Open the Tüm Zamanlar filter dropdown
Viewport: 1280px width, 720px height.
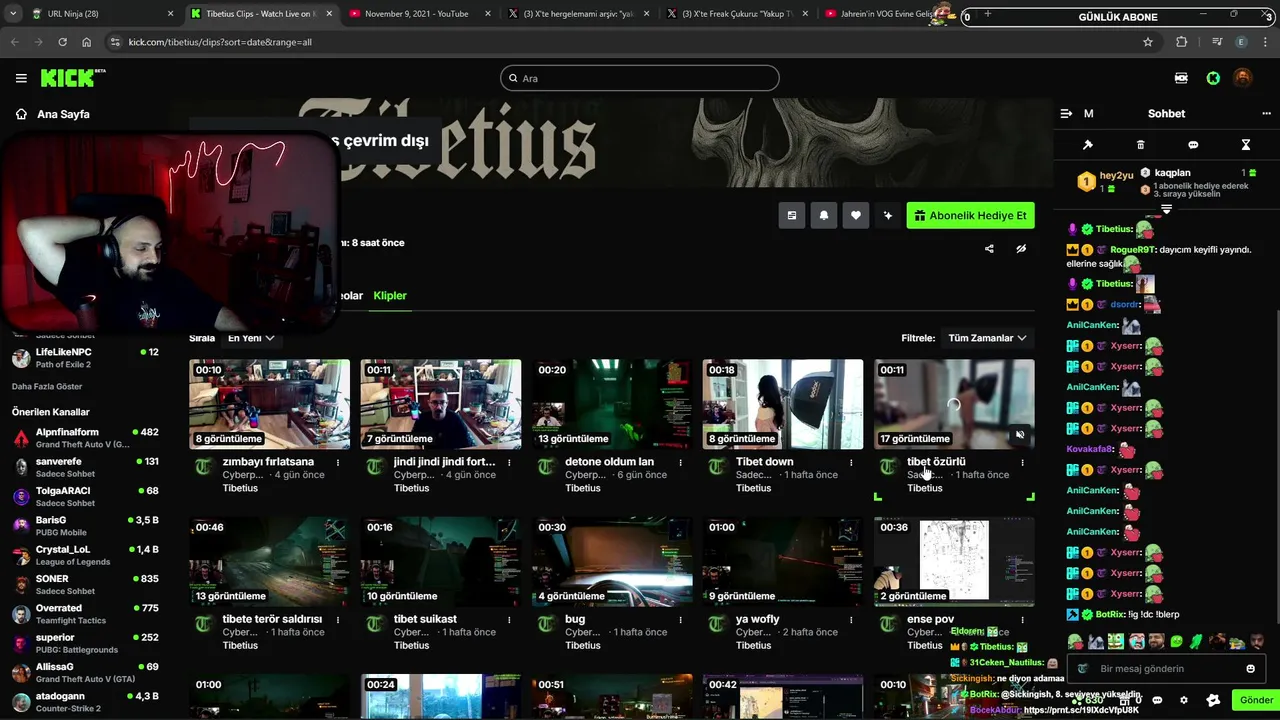987,338
